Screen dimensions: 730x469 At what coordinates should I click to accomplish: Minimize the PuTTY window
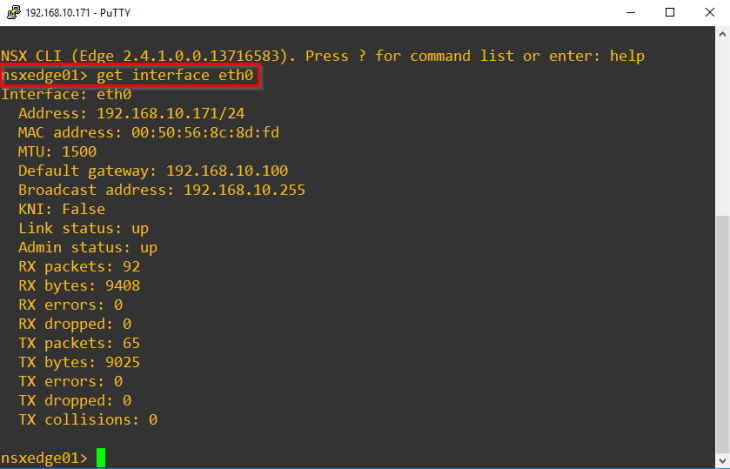626,12
